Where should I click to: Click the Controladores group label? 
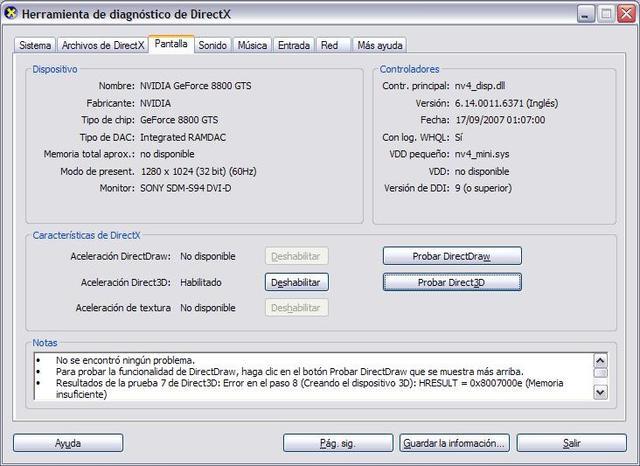409,69
